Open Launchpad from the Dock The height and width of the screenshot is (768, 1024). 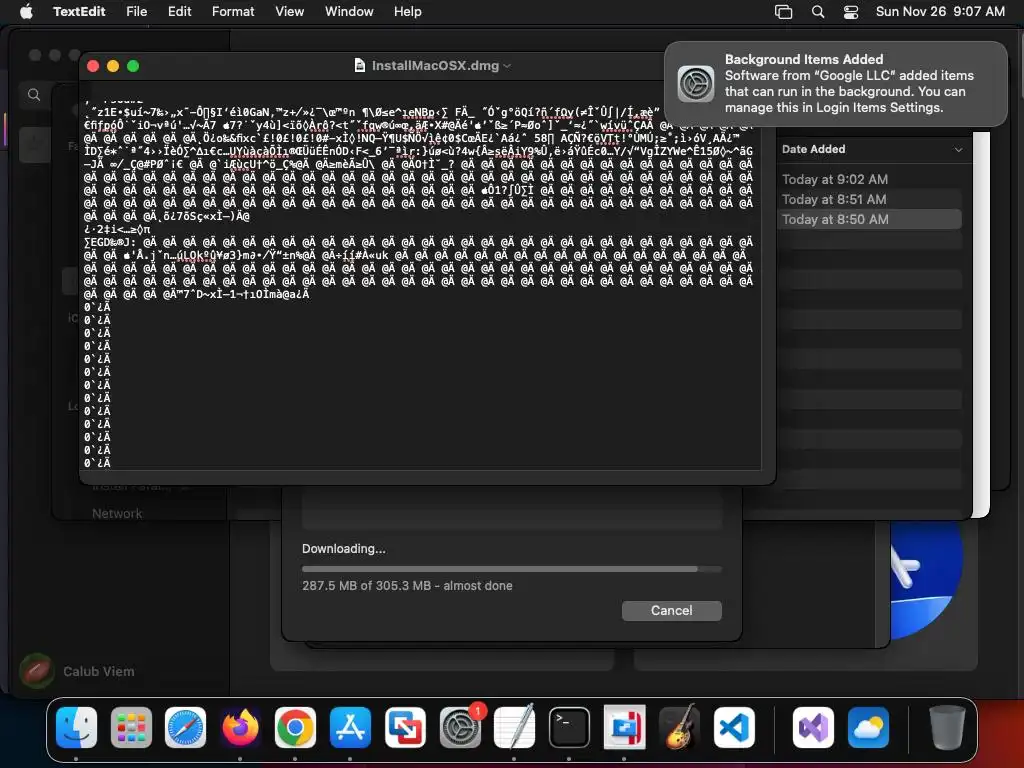pos(131,727)
